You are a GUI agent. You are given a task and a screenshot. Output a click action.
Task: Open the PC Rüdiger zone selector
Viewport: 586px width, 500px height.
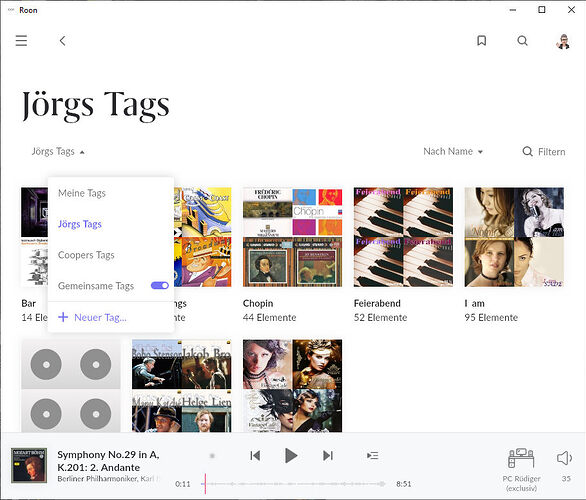tap(521, 470)
